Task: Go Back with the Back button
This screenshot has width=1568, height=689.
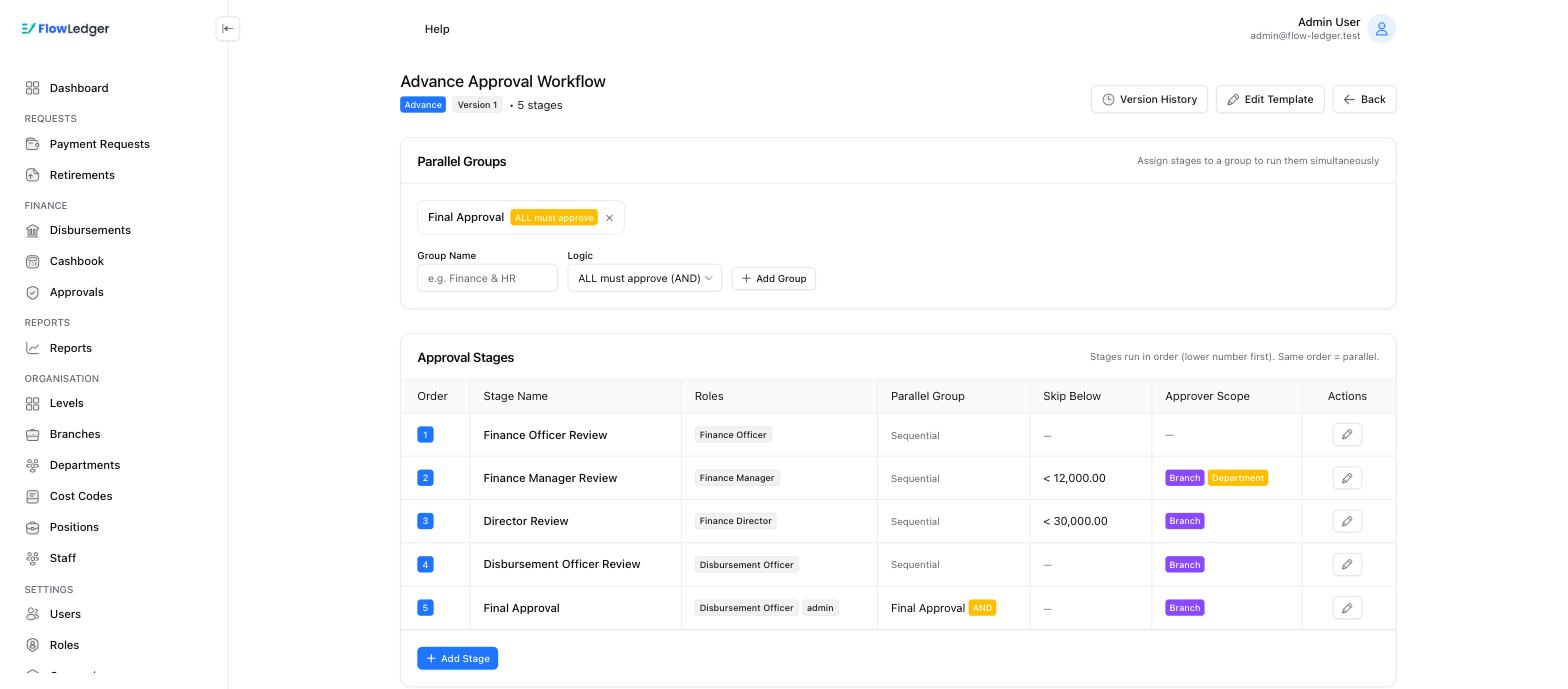Action: point(1364,99)
